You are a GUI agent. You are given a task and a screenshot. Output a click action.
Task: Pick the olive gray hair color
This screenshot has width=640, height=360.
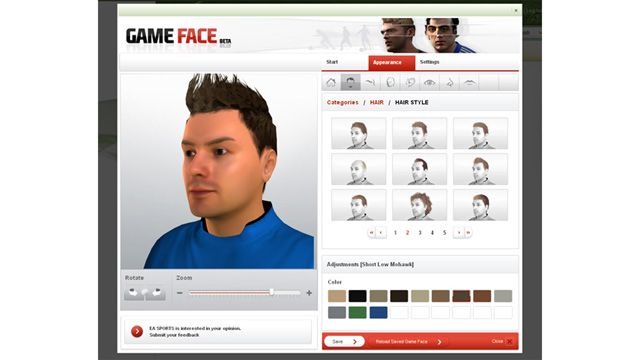tap(378, 296)
